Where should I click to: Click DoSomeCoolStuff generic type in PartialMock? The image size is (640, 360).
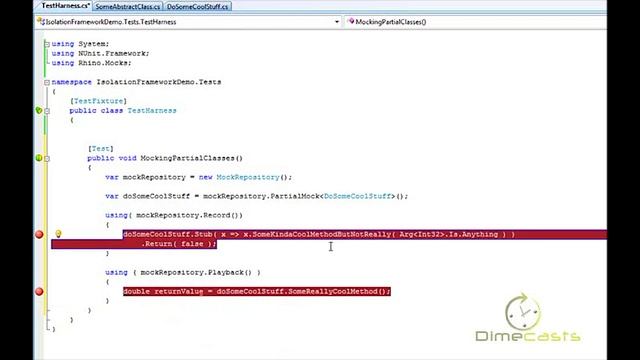click(358, 196)
